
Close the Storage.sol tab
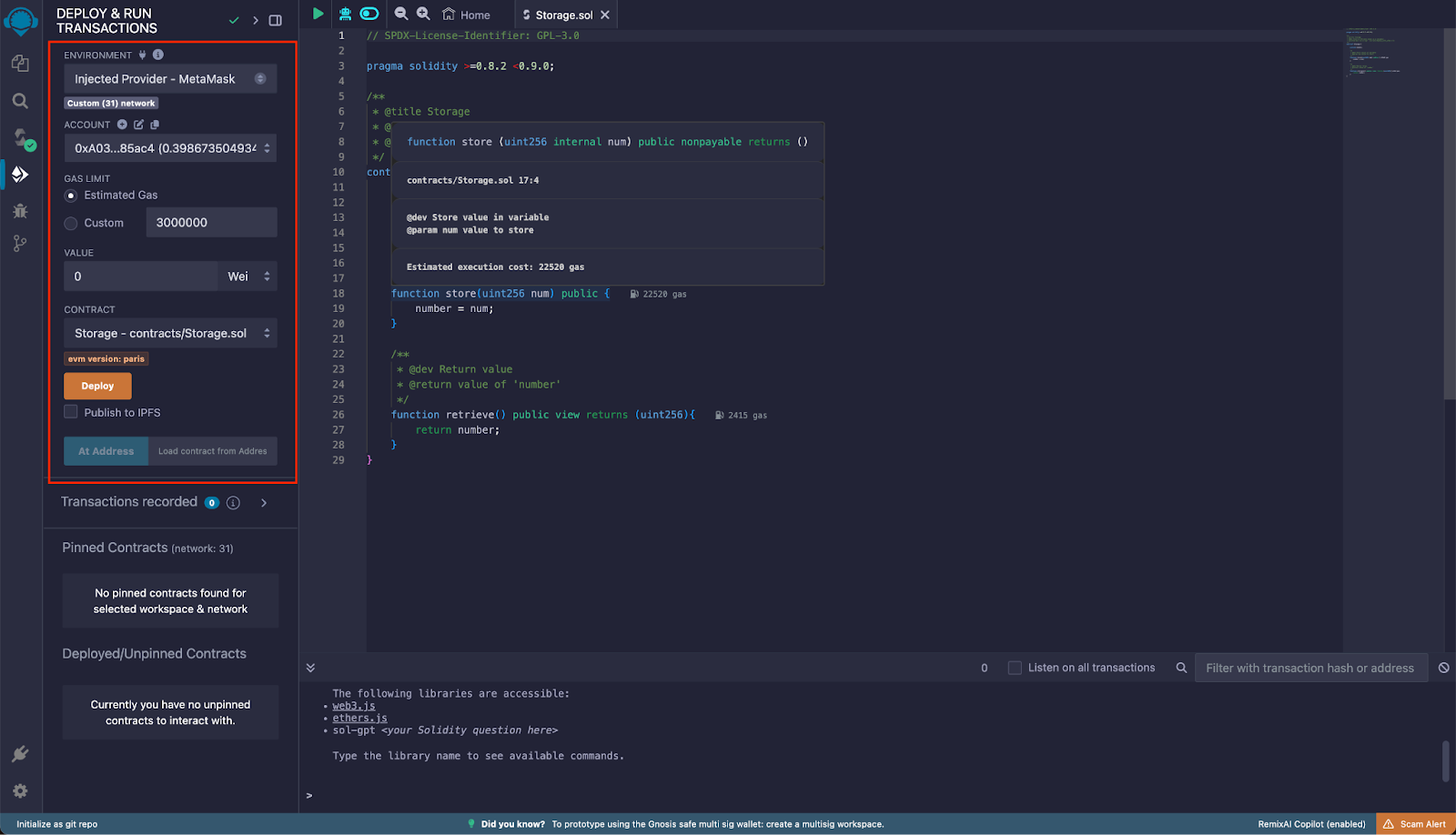(605, 14)
